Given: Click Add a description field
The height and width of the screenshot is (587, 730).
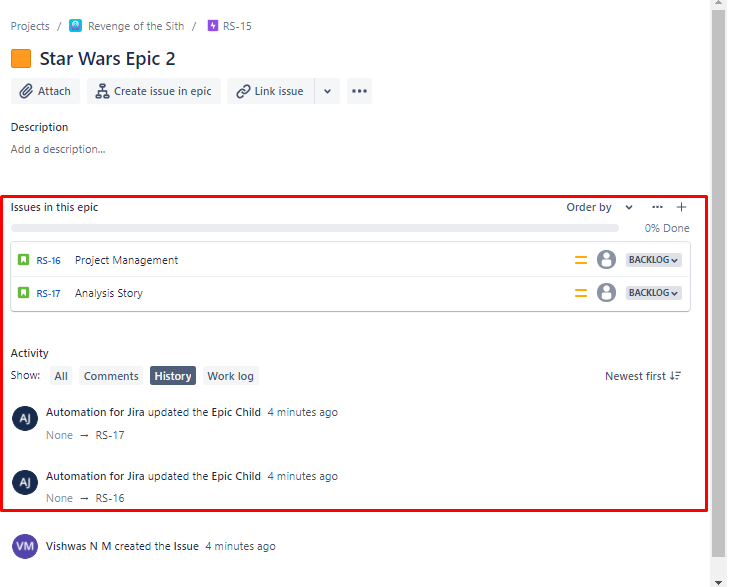Looking at the screenshot, I should 58,149.
